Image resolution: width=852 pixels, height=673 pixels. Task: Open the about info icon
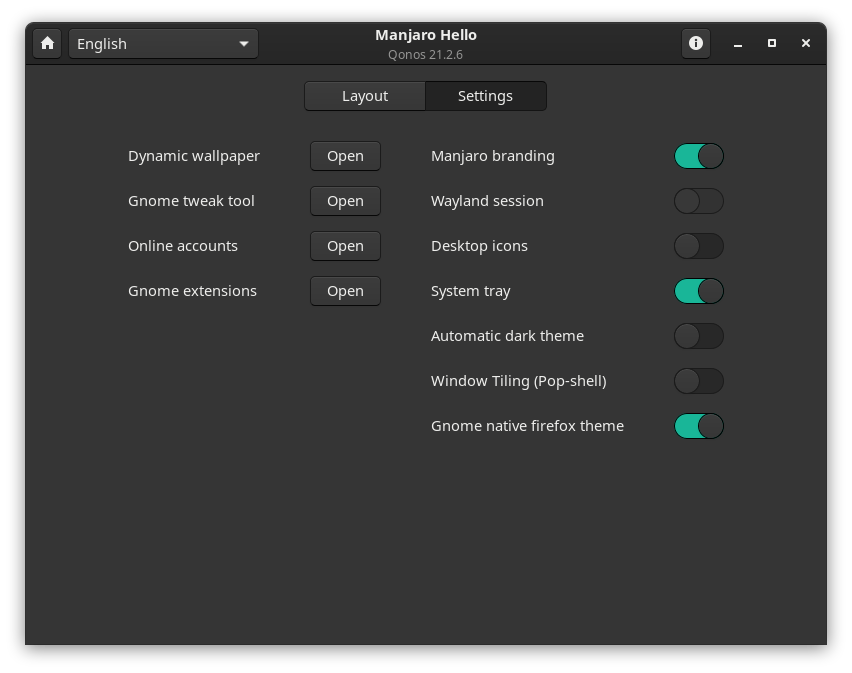tap(696, 43)
